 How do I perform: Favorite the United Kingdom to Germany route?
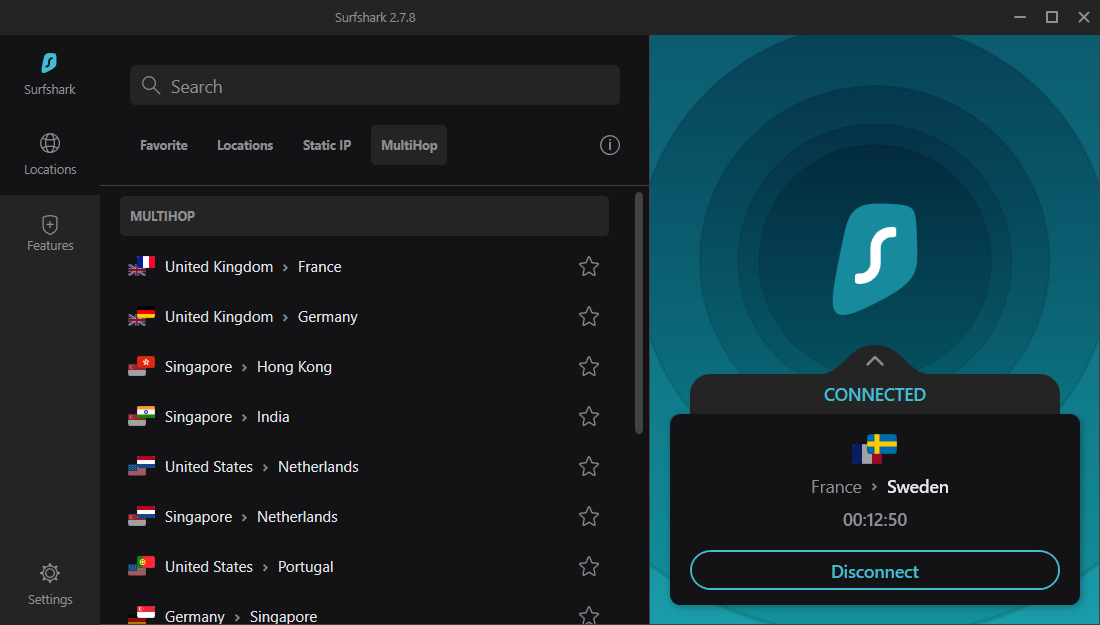tap(589, 316)
